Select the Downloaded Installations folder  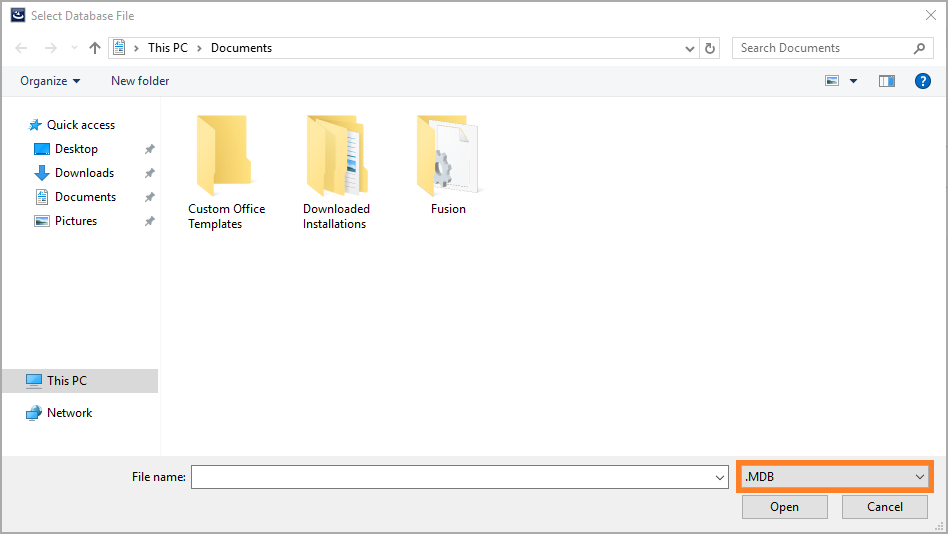pyautogui.click(x=336, y=172)
